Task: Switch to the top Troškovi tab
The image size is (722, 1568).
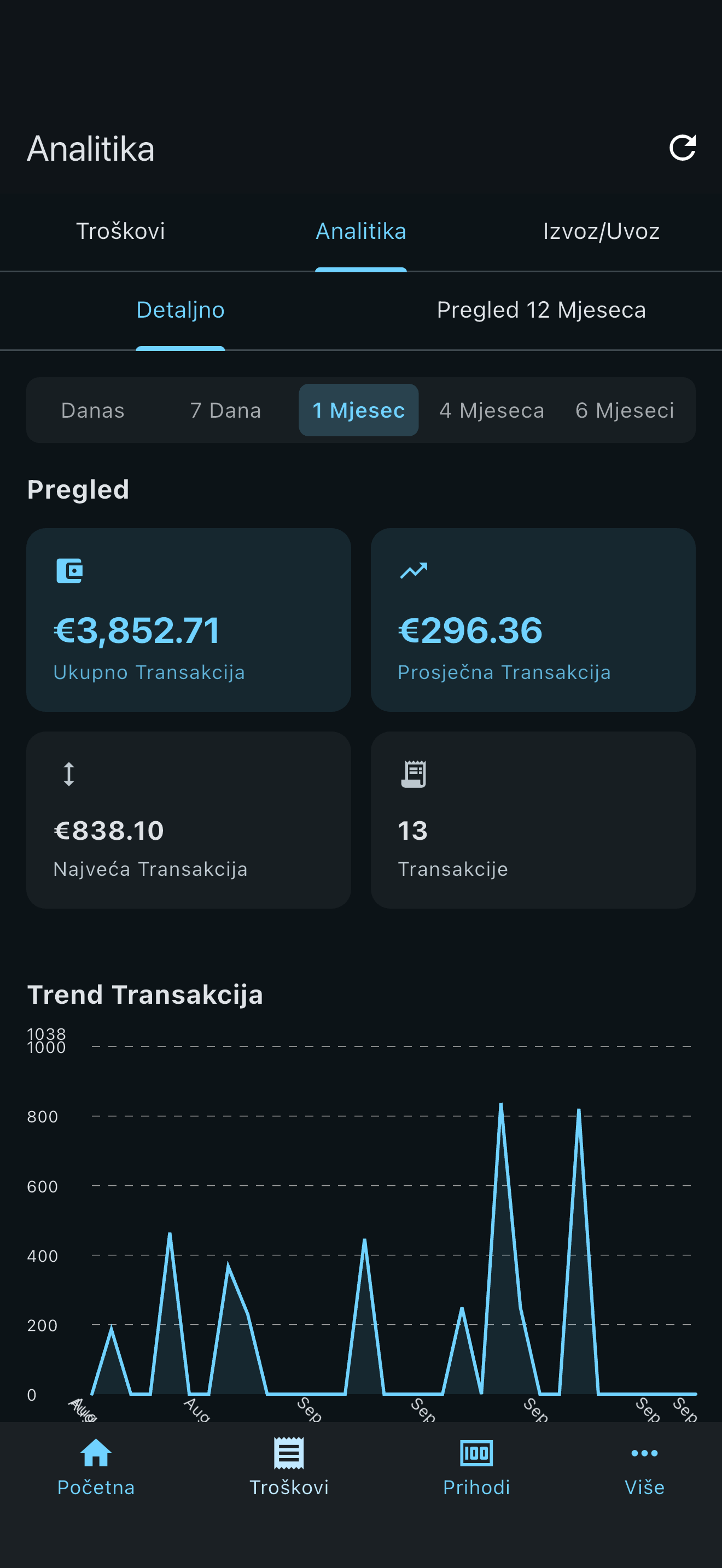Action: click(x=120, y=231)
